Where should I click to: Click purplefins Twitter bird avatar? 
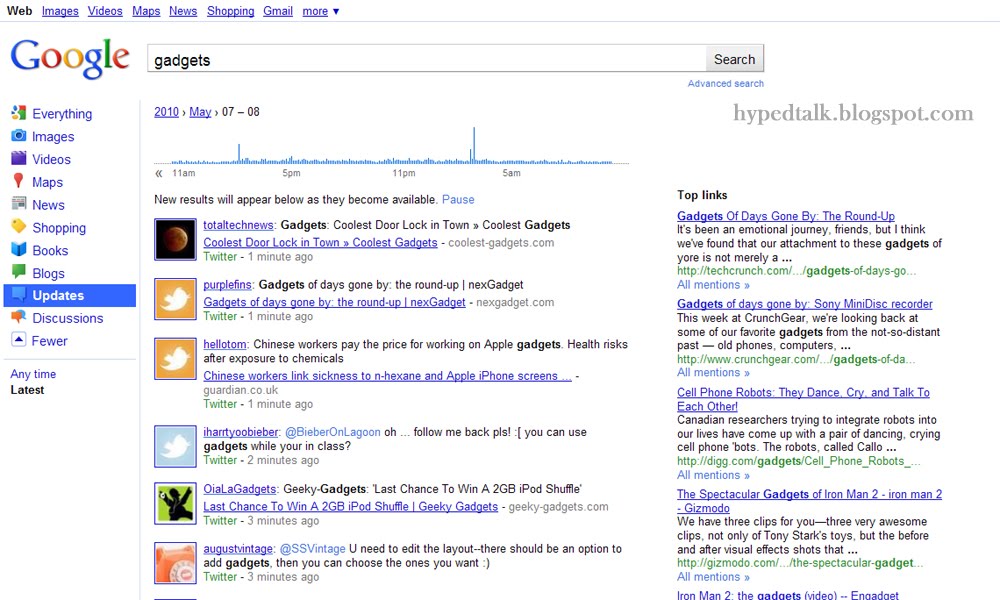175,299
